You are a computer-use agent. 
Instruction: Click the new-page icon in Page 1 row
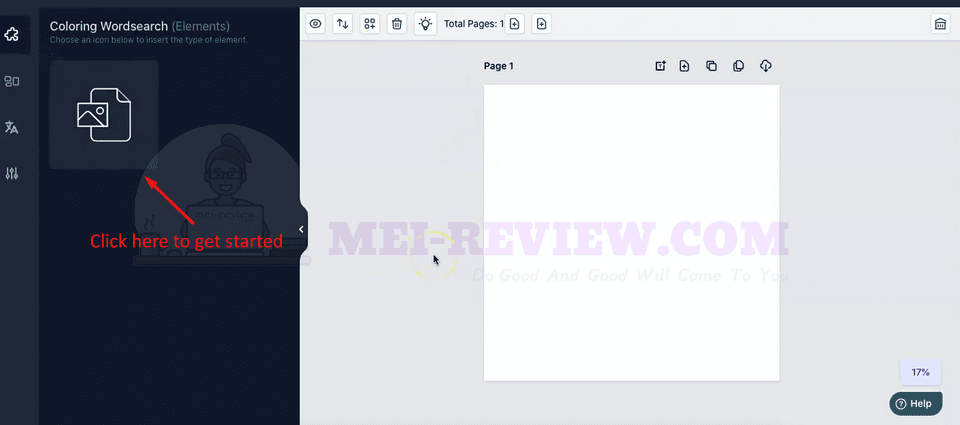684,66
